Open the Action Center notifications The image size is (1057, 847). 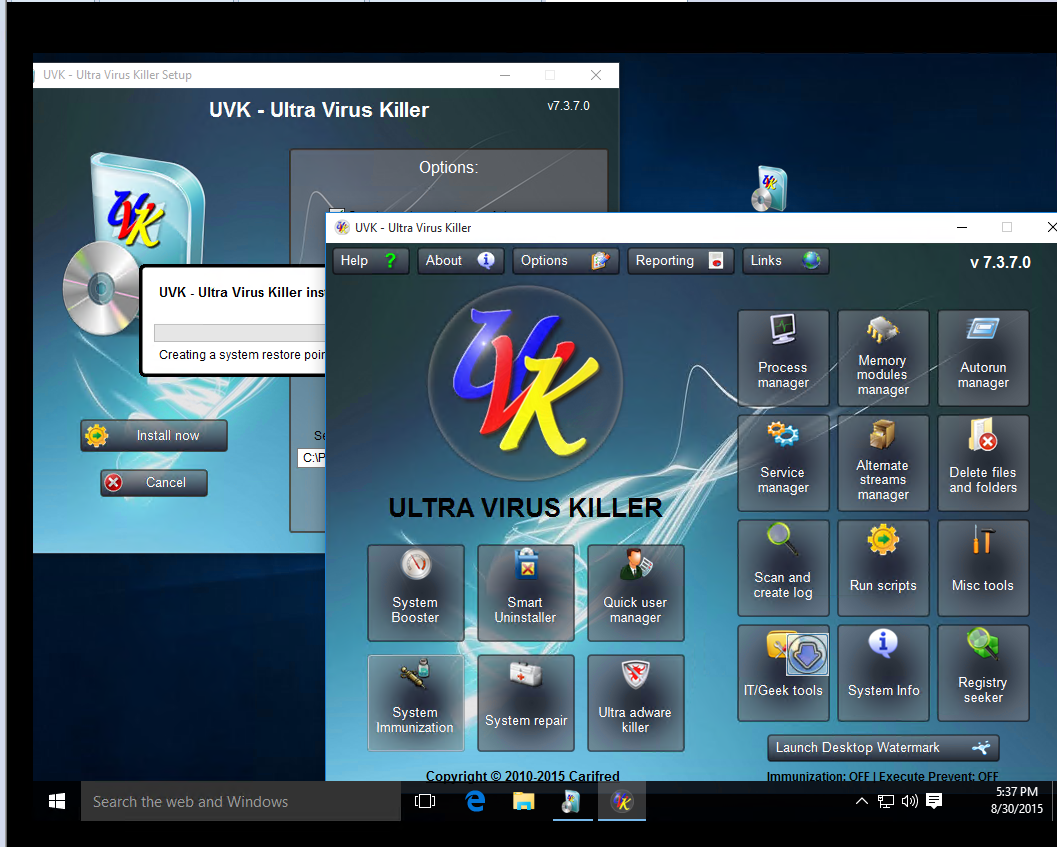click(x=934, y=801)
